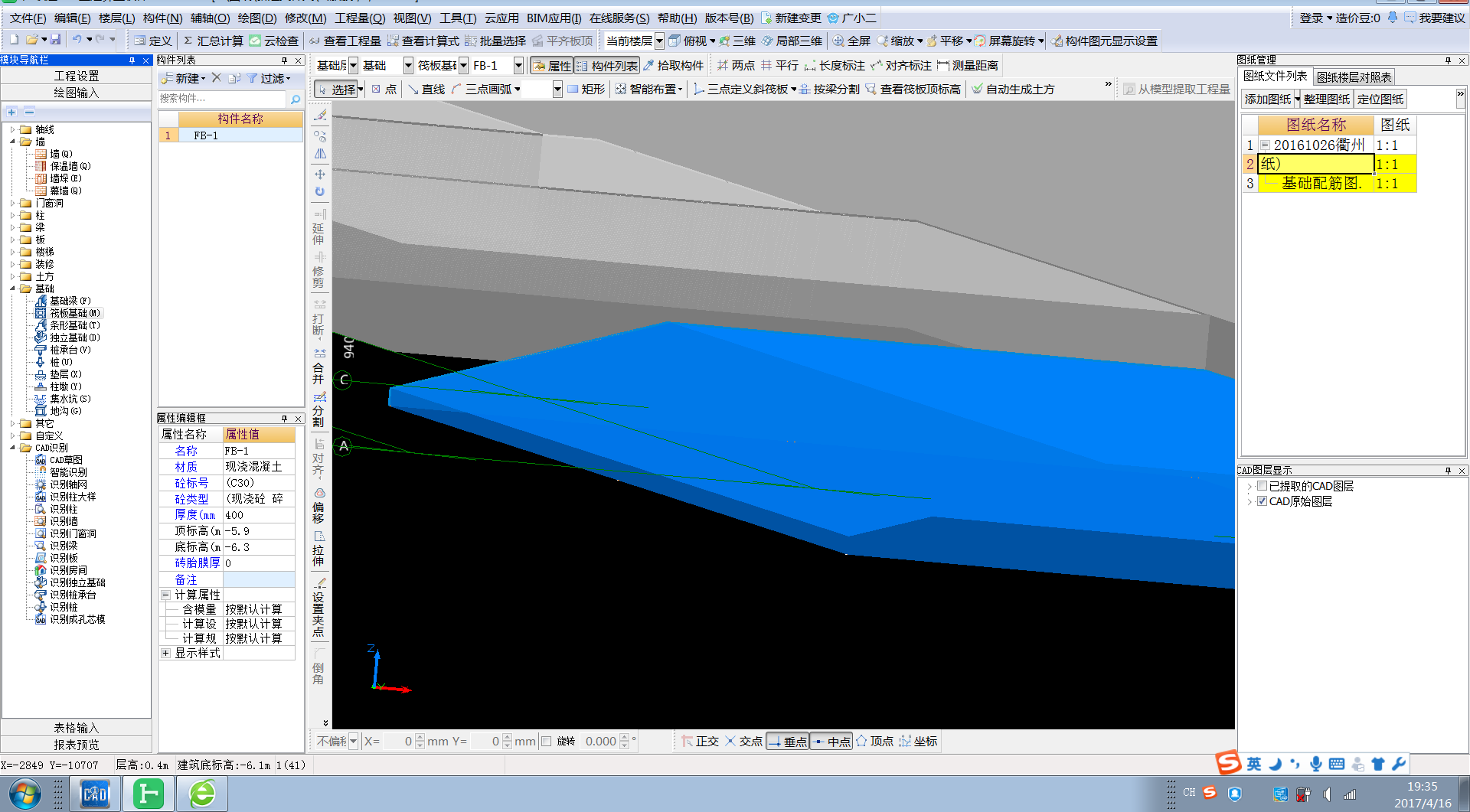Uncheck CAD原始图层 checkbox
Screen dimensions: 1470x812
(x=1263, y=501)
